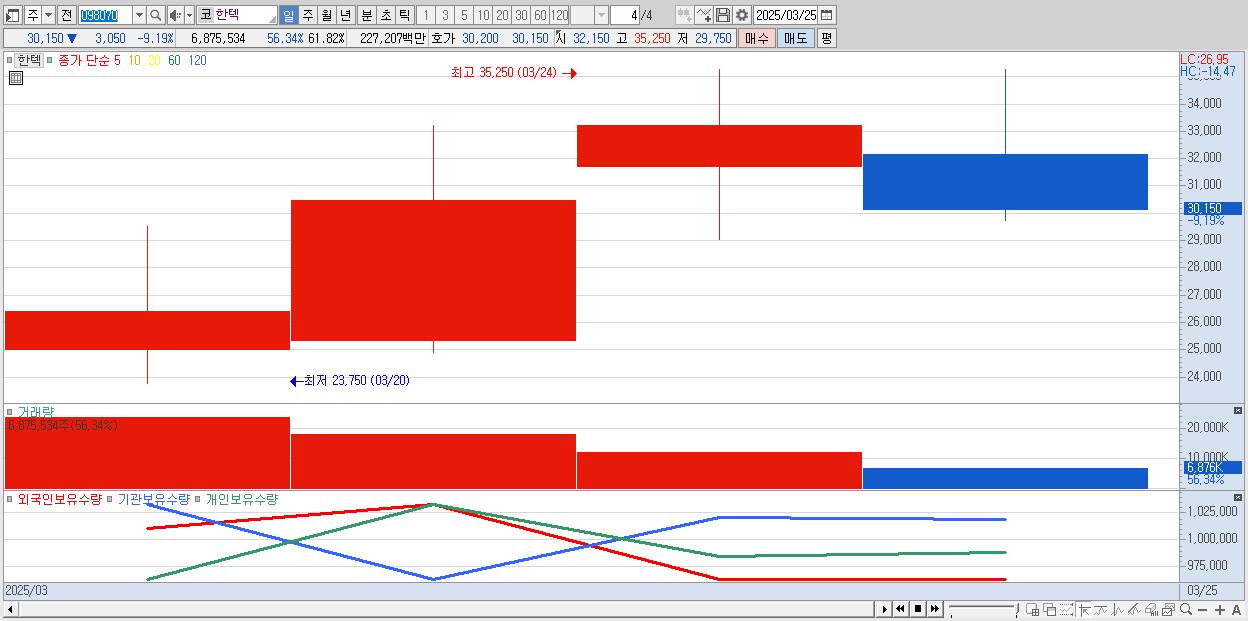Close the holdings panel with its corner box
This screenshot has width=1248, height=621.
coord(1238,497)
